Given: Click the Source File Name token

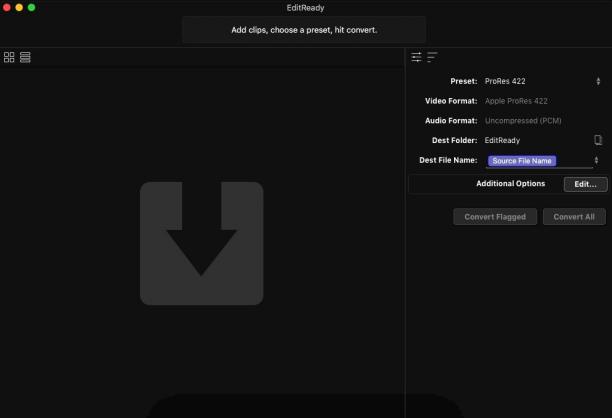Looking at the screenshot, I should [522, 161].
